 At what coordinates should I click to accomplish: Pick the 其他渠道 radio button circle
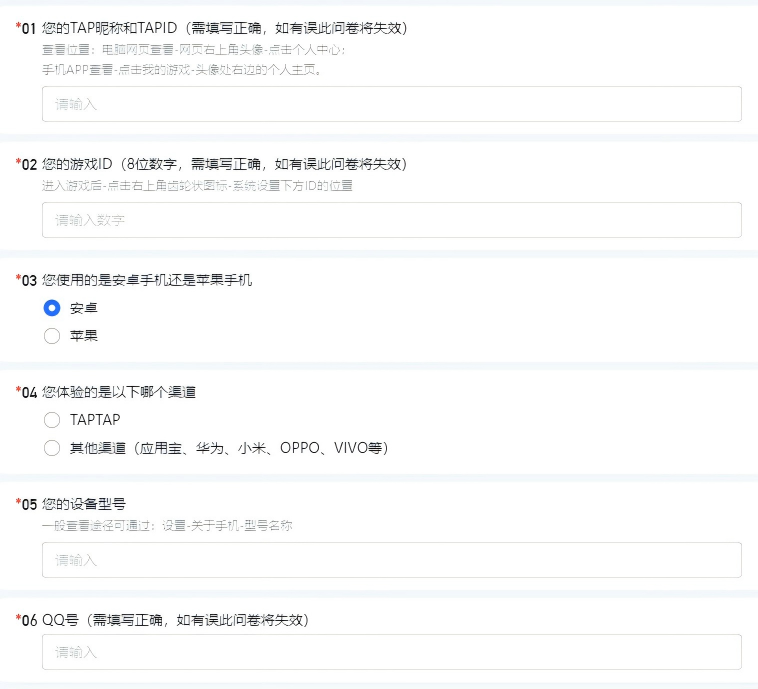pos(52,448)
